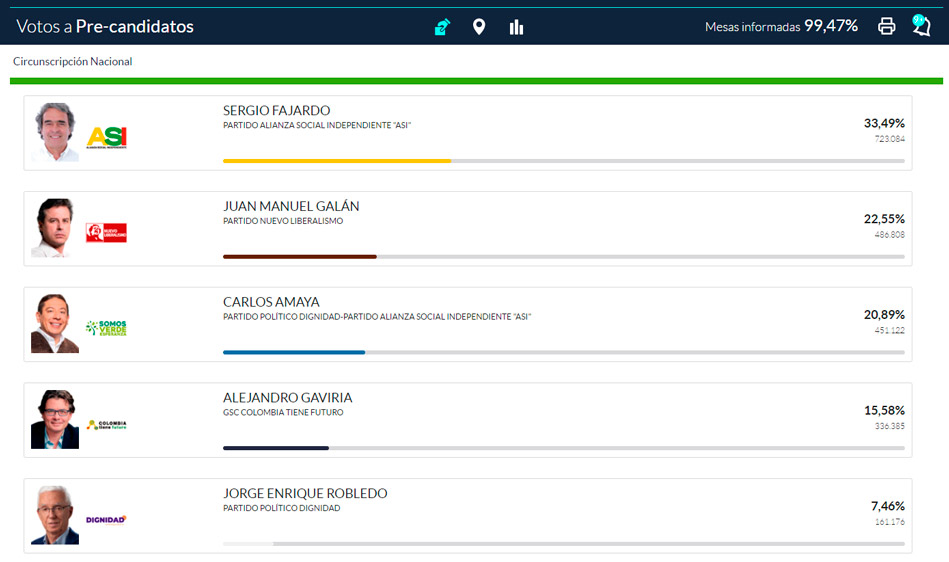Click the name JORGE ENRIQUE ROBLEDO
949x562 pixels.
point(305,493)
